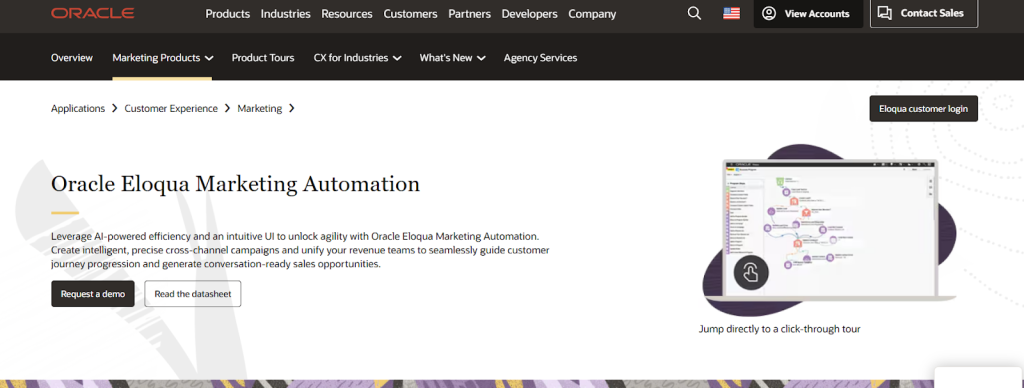Click the Oracle logo
This screenshot has width=1024, height=388.
pyautogui.click(x=93, y=13)
